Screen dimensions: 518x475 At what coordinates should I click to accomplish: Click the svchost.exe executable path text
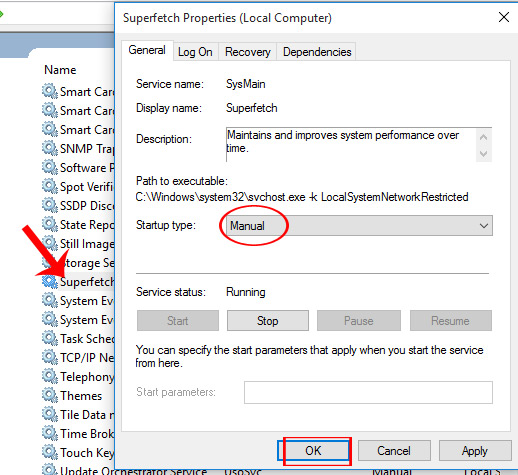tap(302, 197)
